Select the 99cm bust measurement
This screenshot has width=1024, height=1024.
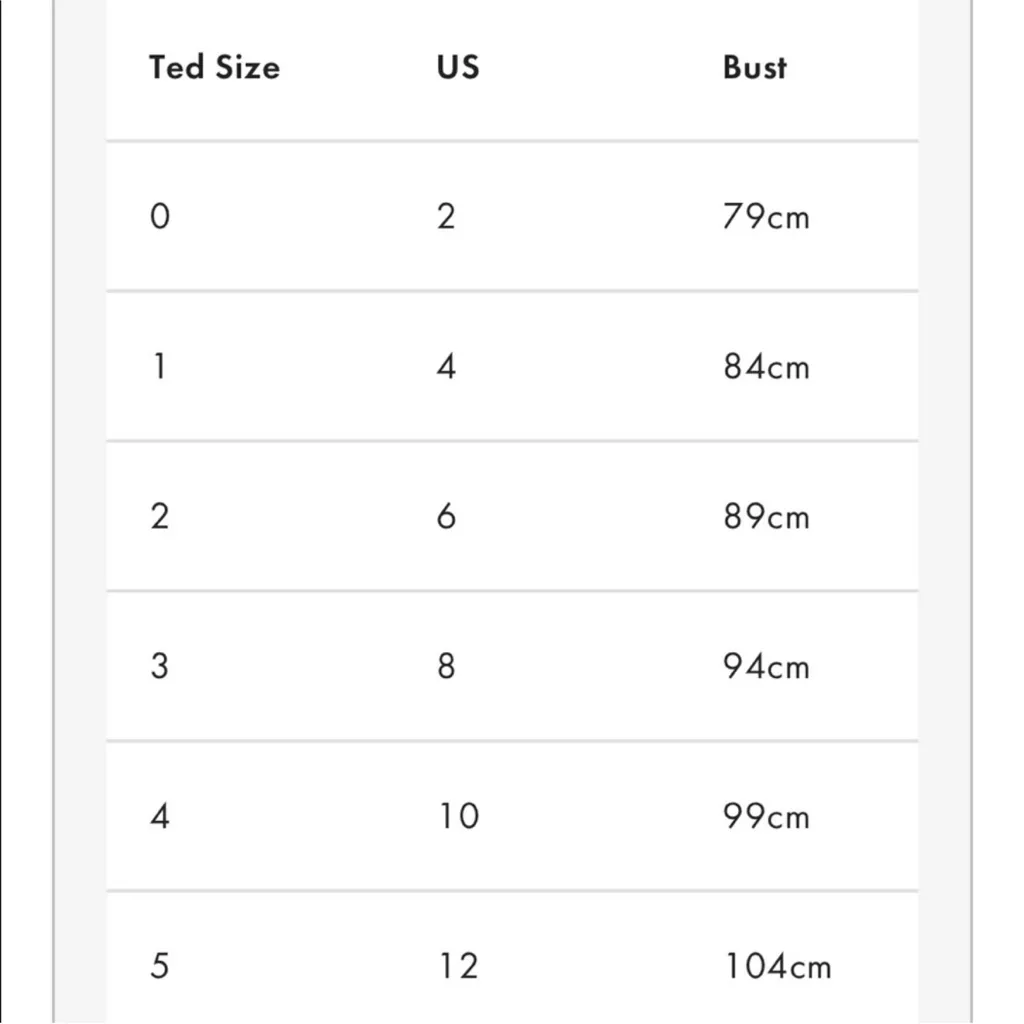[766, 817]
